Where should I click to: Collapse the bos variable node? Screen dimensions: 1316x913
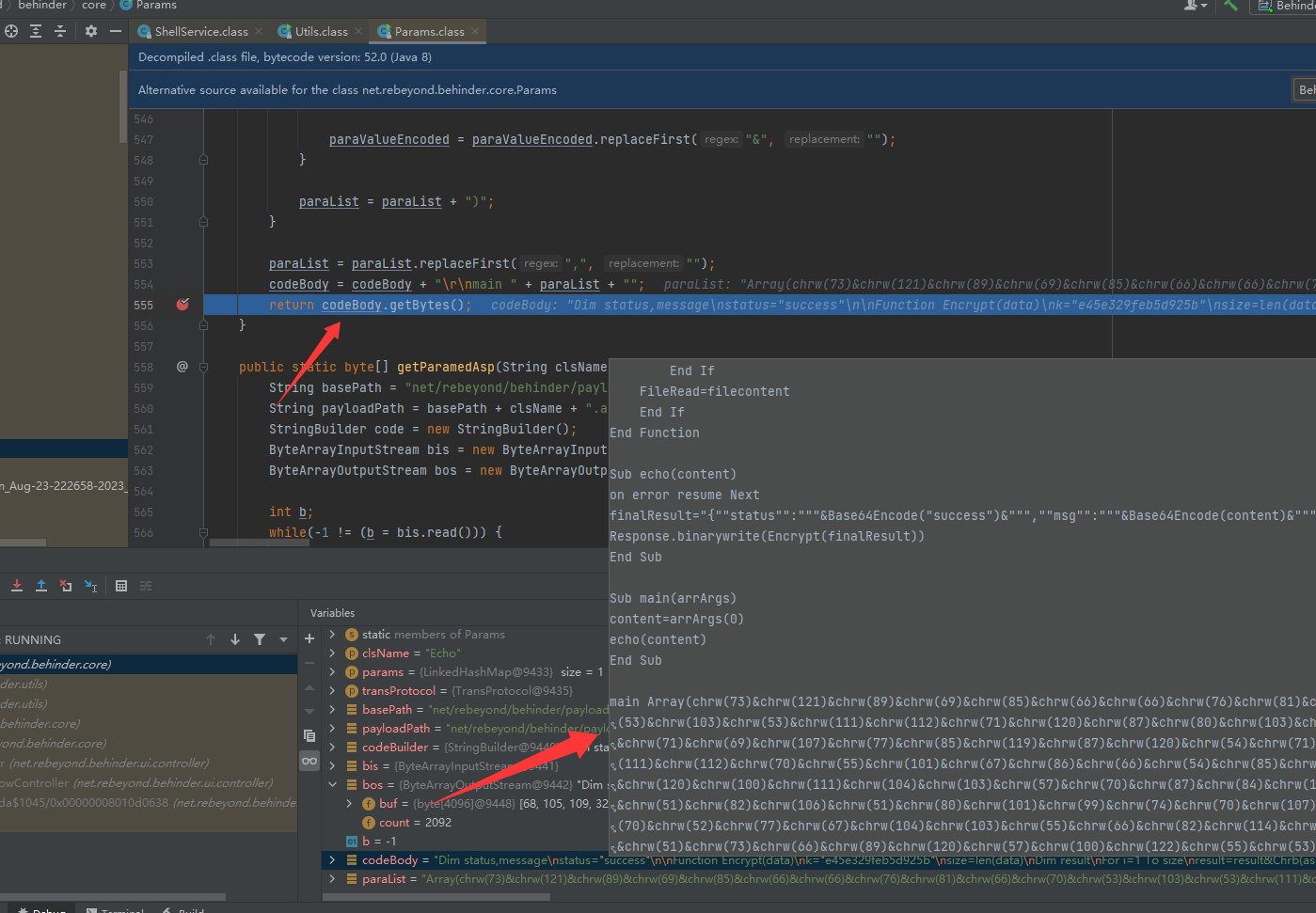(x=332, y=785)
